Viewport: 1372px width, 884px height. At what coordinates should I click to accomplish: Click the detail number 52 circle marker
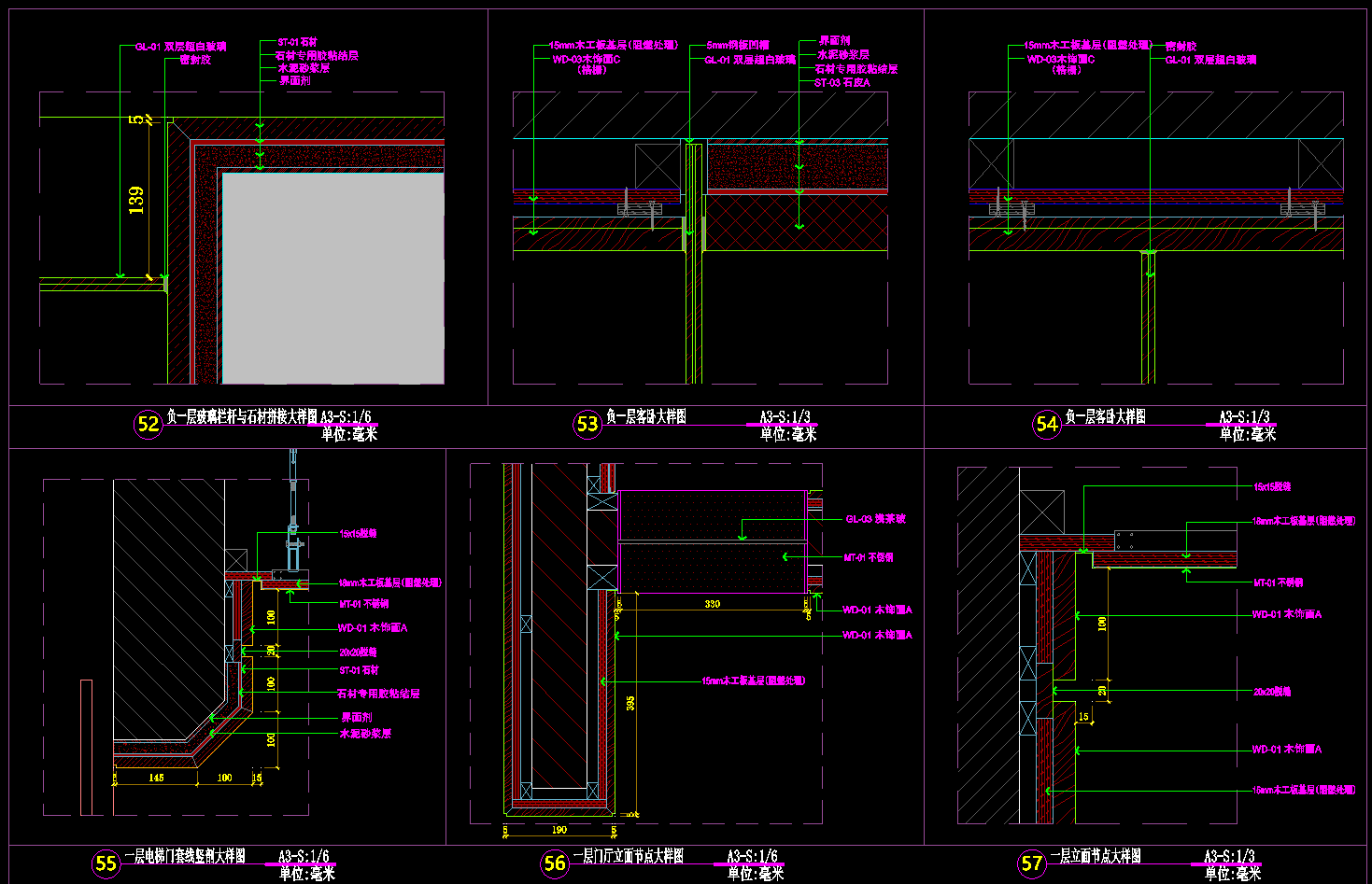coord(149,425)
